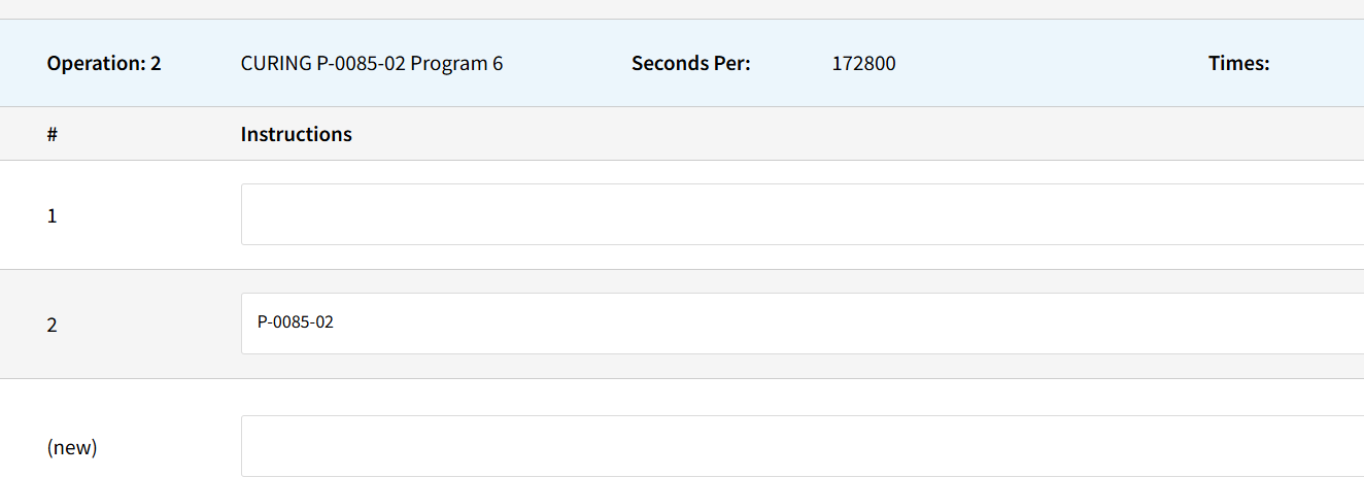
Task: Place cursor on P-0085-02 text in row 2
Action: (295, 323)
